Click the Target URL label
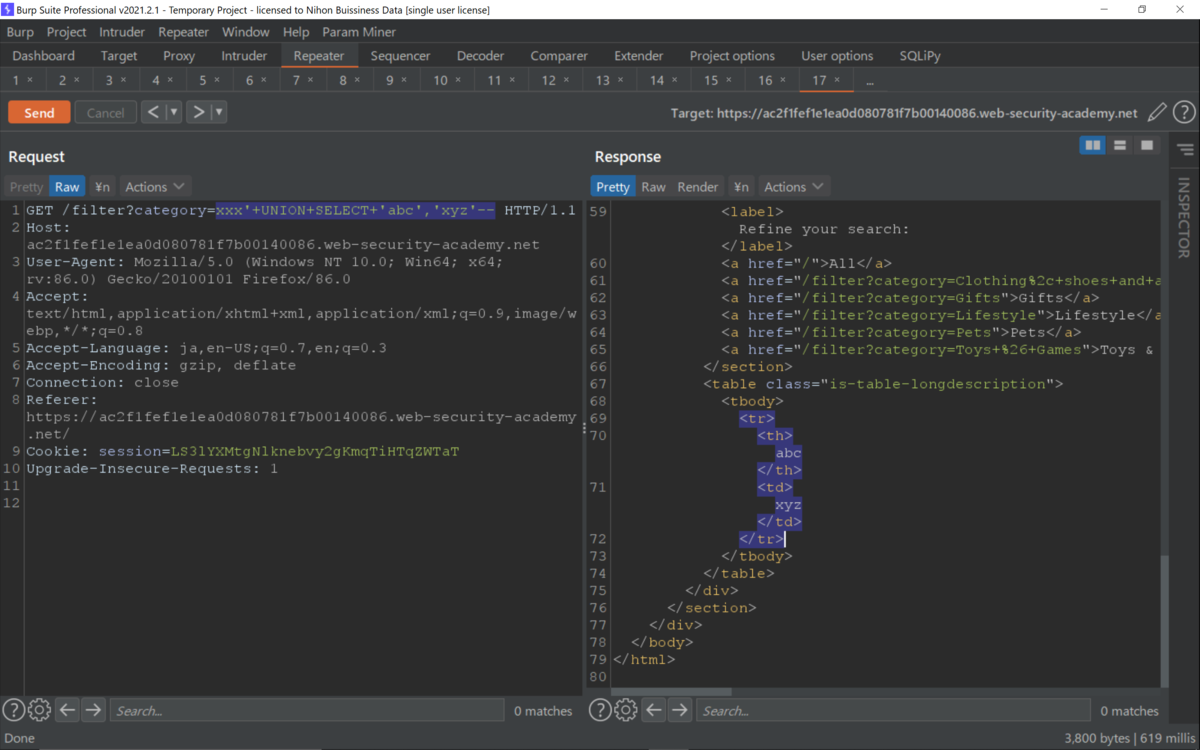1200x750 pixels. pos(904,113)
